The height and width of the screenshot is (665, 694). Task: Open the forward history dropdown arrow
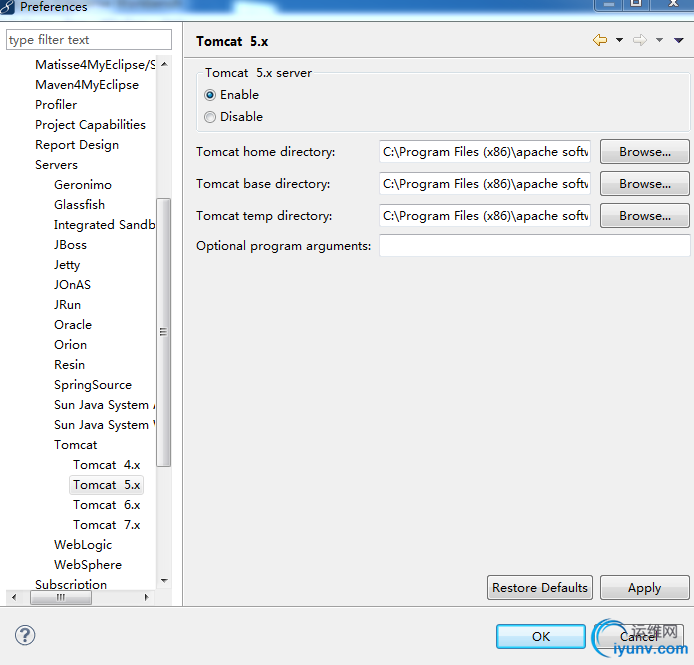[659, 40]
